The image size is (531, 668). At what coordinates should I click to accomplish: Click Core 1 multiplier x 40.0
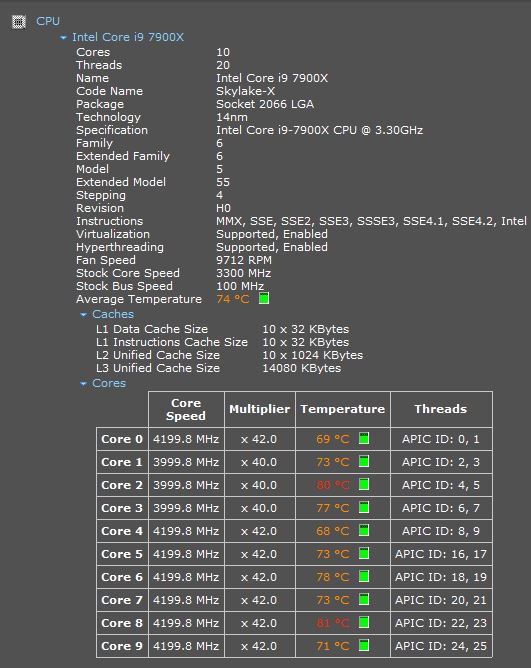click(x=260, y=462)
